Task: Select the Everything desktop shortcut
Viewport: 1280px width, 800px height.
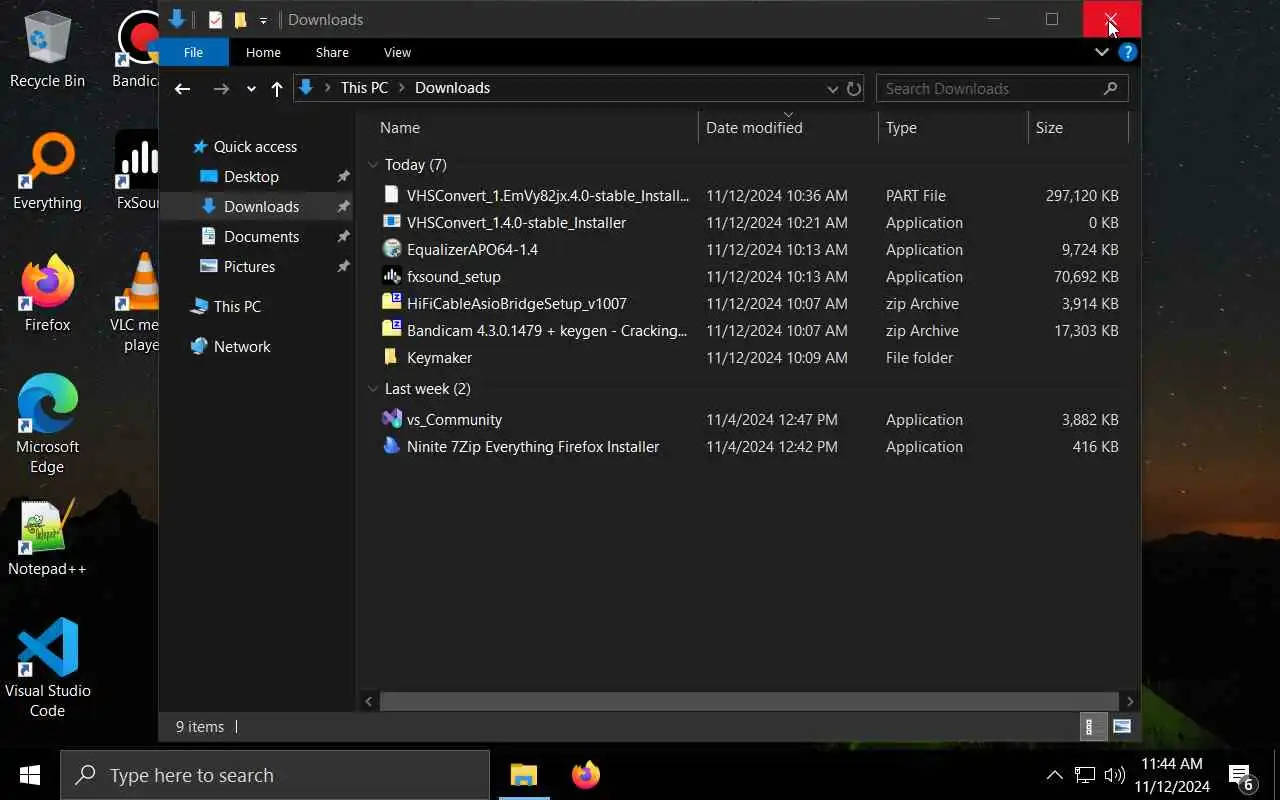Action: point(47,172)
